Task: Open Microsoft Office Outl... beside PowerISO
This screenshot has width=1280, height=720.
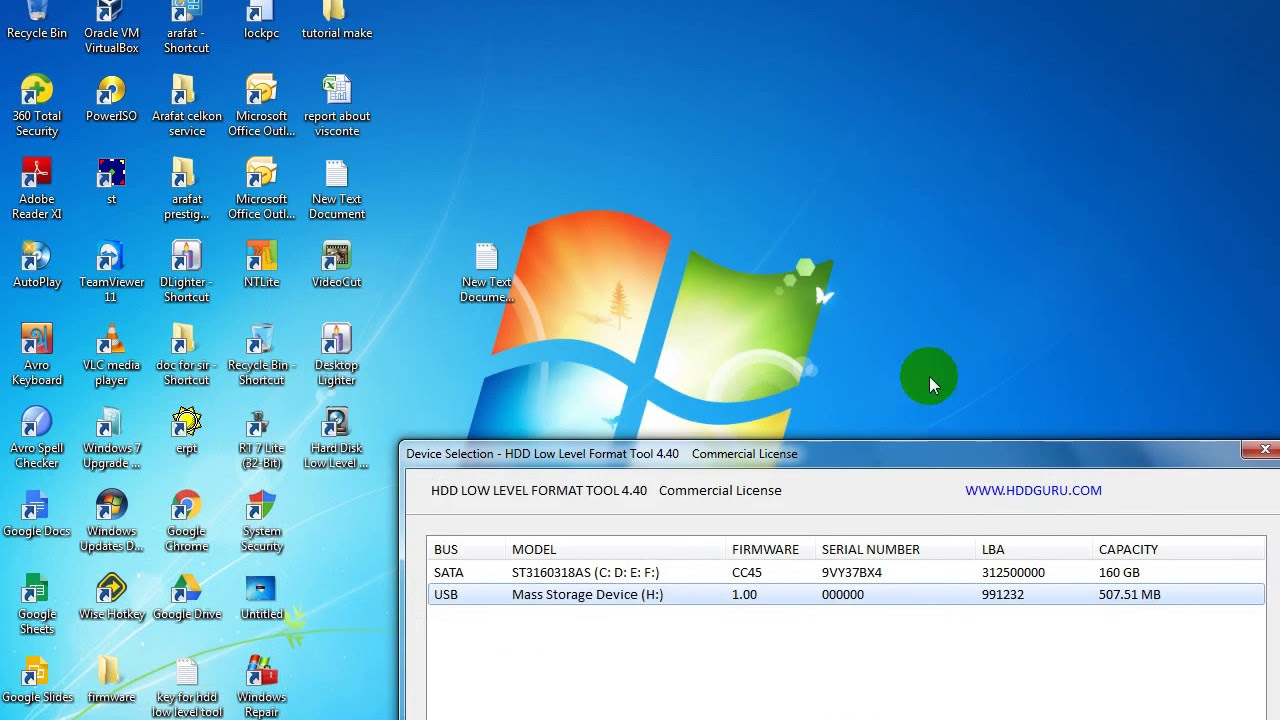Action: (x=261, y=105)
